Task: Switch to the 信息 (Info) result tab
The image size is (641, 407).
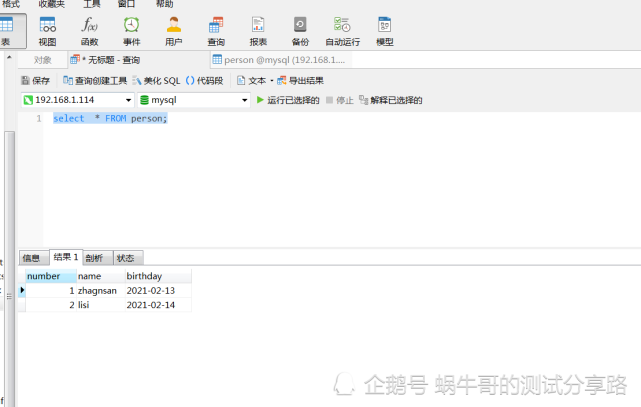Action: [34, 258]
